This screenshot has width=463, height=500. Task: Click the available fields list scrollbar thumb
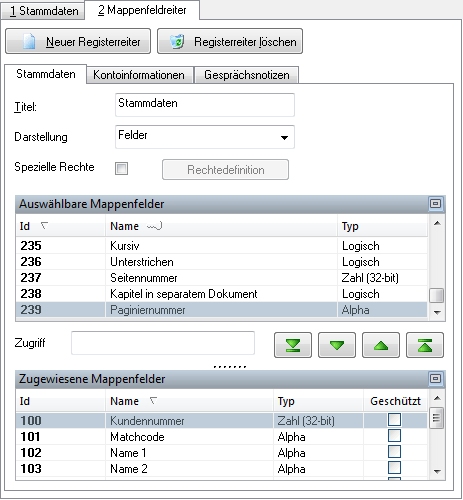[436, 295]
